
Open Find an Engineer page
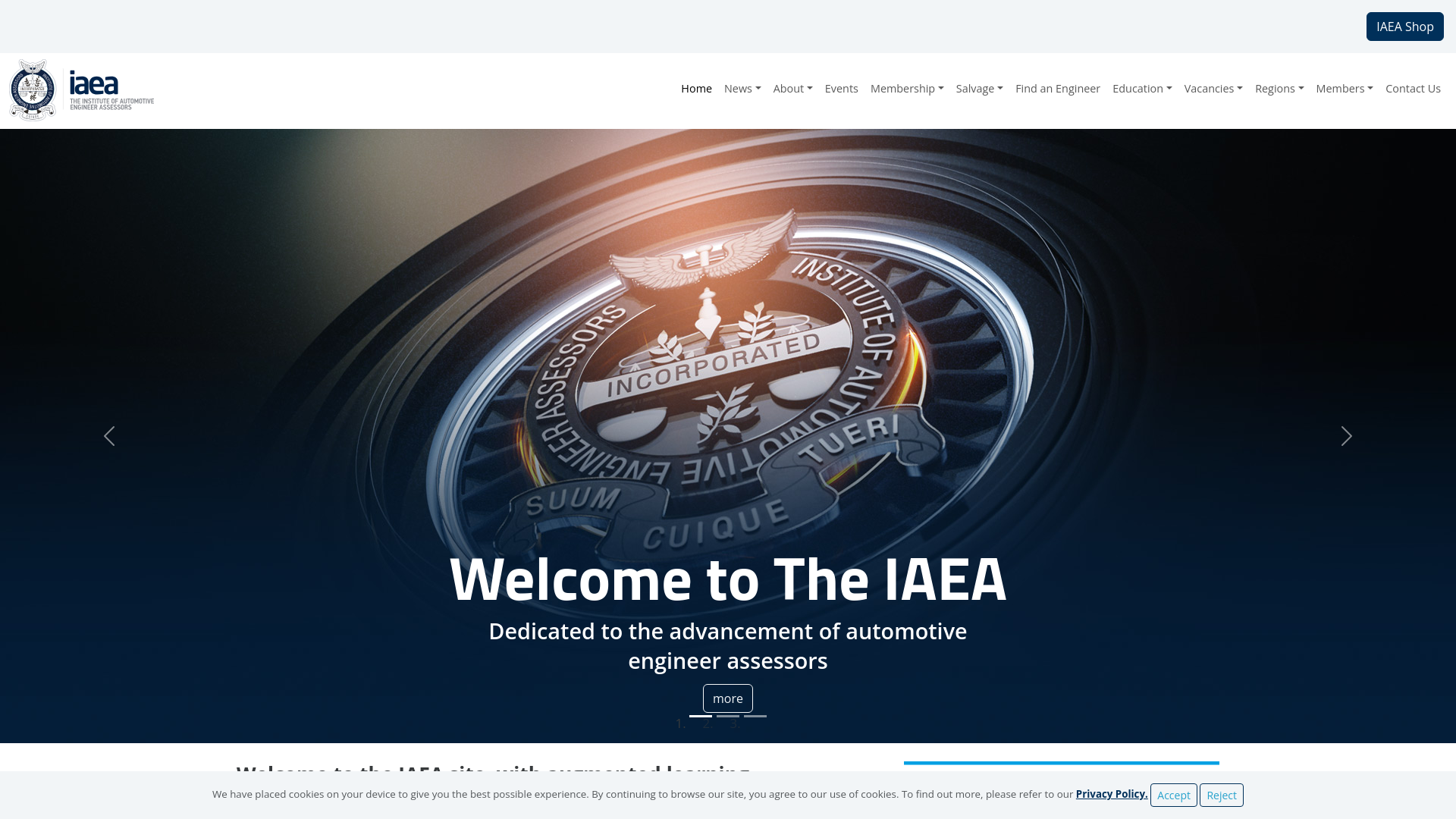click(1057, 89)
